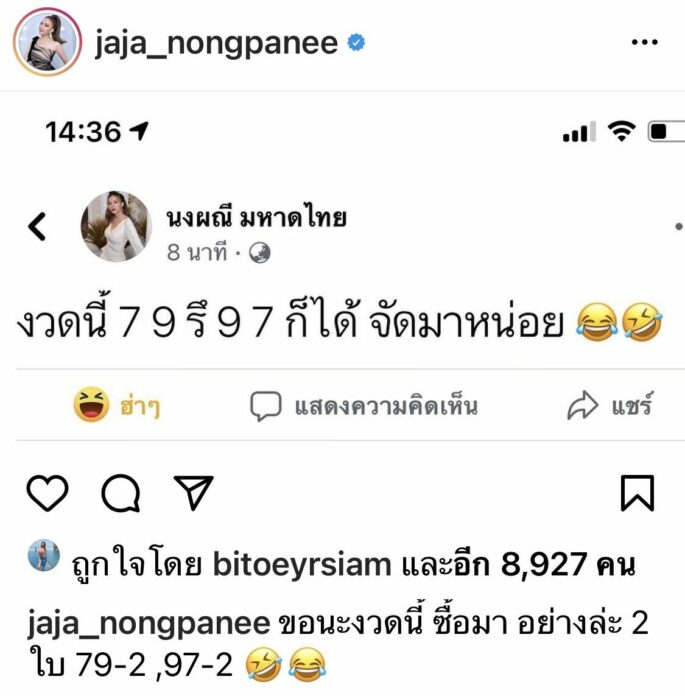
Task: Click the 8 นาที post timestamp
Action: [197, 253]
